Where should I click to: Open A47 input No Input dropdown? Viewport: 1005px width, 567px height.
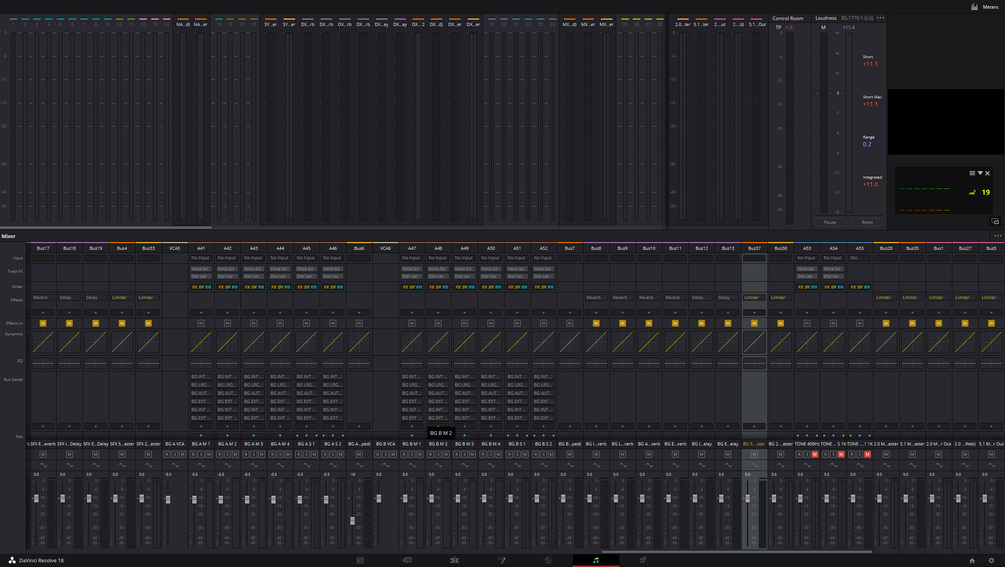(411, 258)
